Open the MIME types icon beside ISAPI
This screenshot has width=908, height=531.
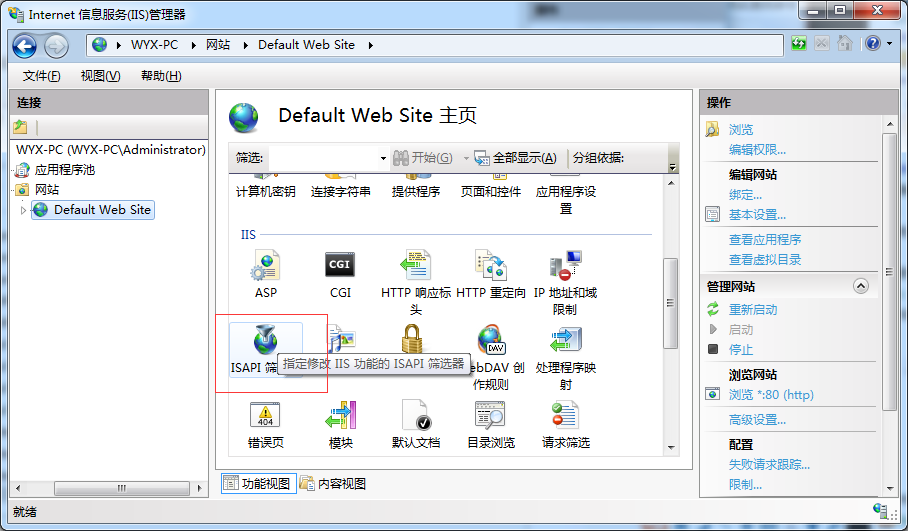[342, 339]
